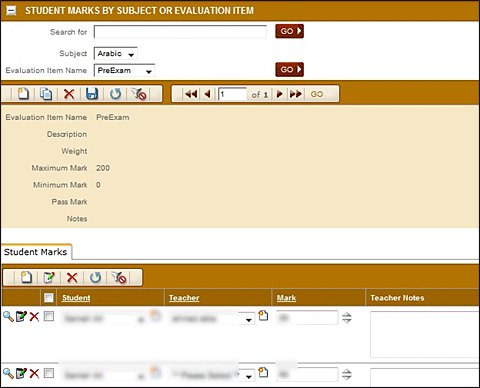Refresh using top toolbar undo arrow
This screenshot has width=480, height=388.
(x=115, y=94)
